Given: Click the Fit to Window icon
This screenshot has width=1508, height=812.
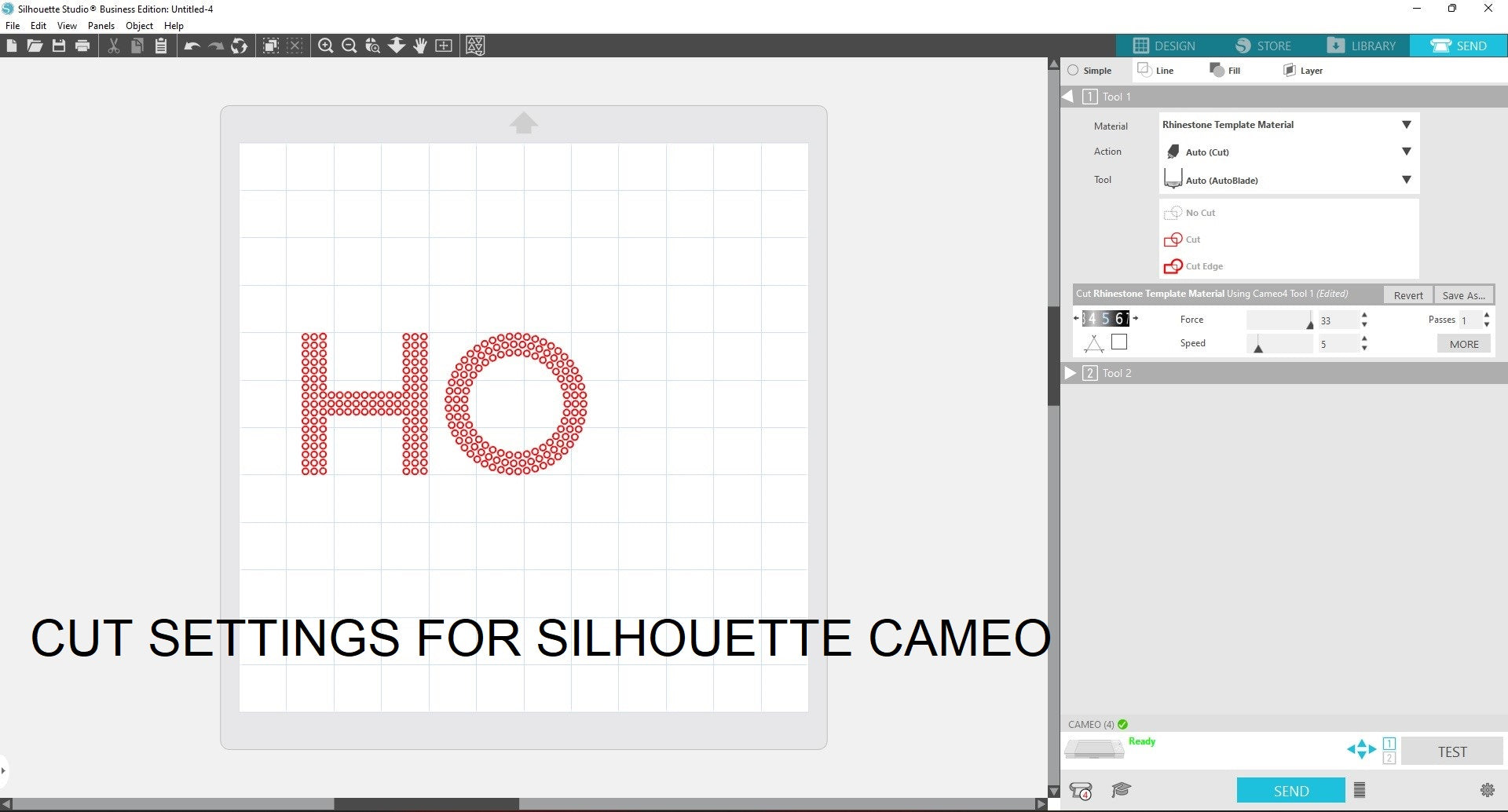Looking at the screenshot, I should click(x=444, y=46).
